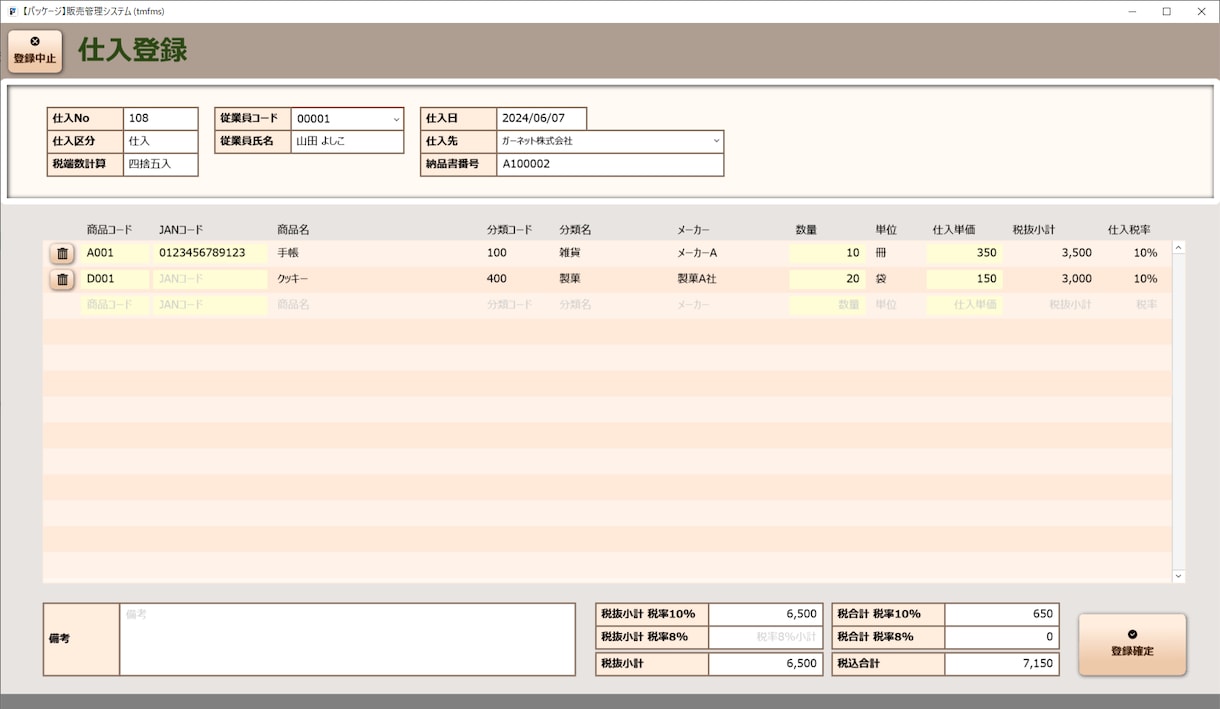Edit unit price 150 in the クッキー row
This screenshot has height=709, width=1220.
964,279
